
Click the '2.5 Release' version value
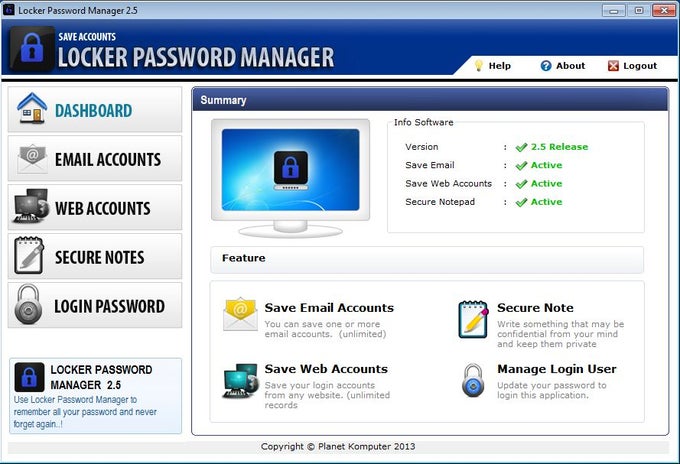(559, 147)
